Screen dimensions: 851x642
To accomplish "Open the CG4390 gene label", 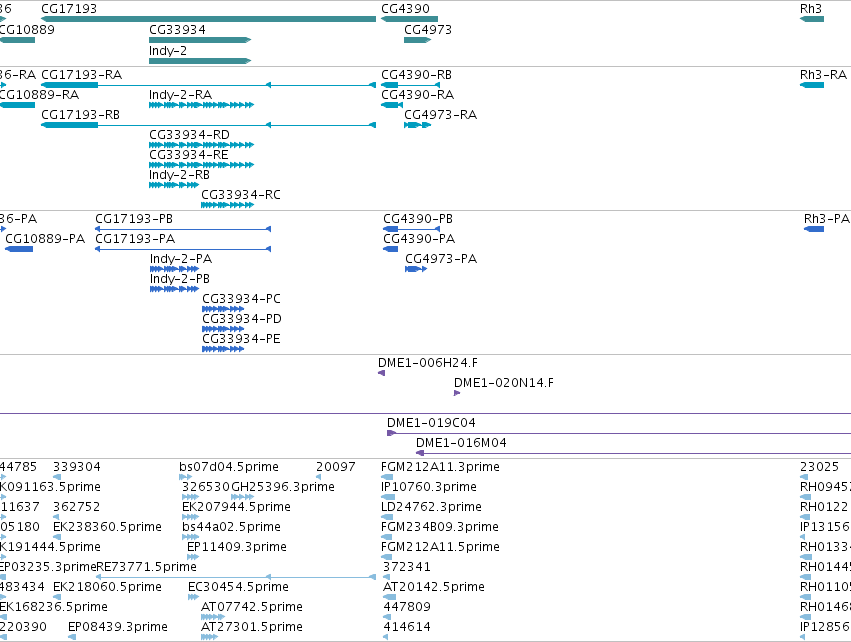I will tap(405, 9).
